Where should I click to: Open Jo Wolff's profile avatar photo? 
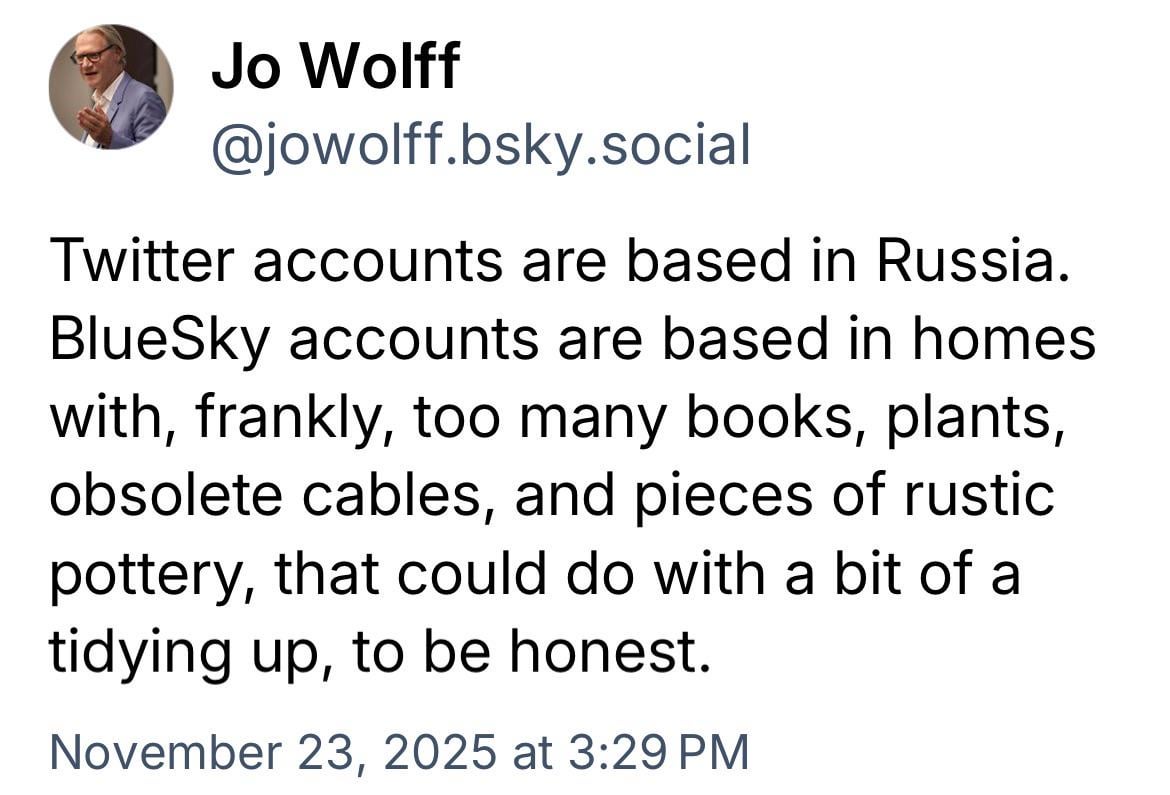[x=110, y=87]
